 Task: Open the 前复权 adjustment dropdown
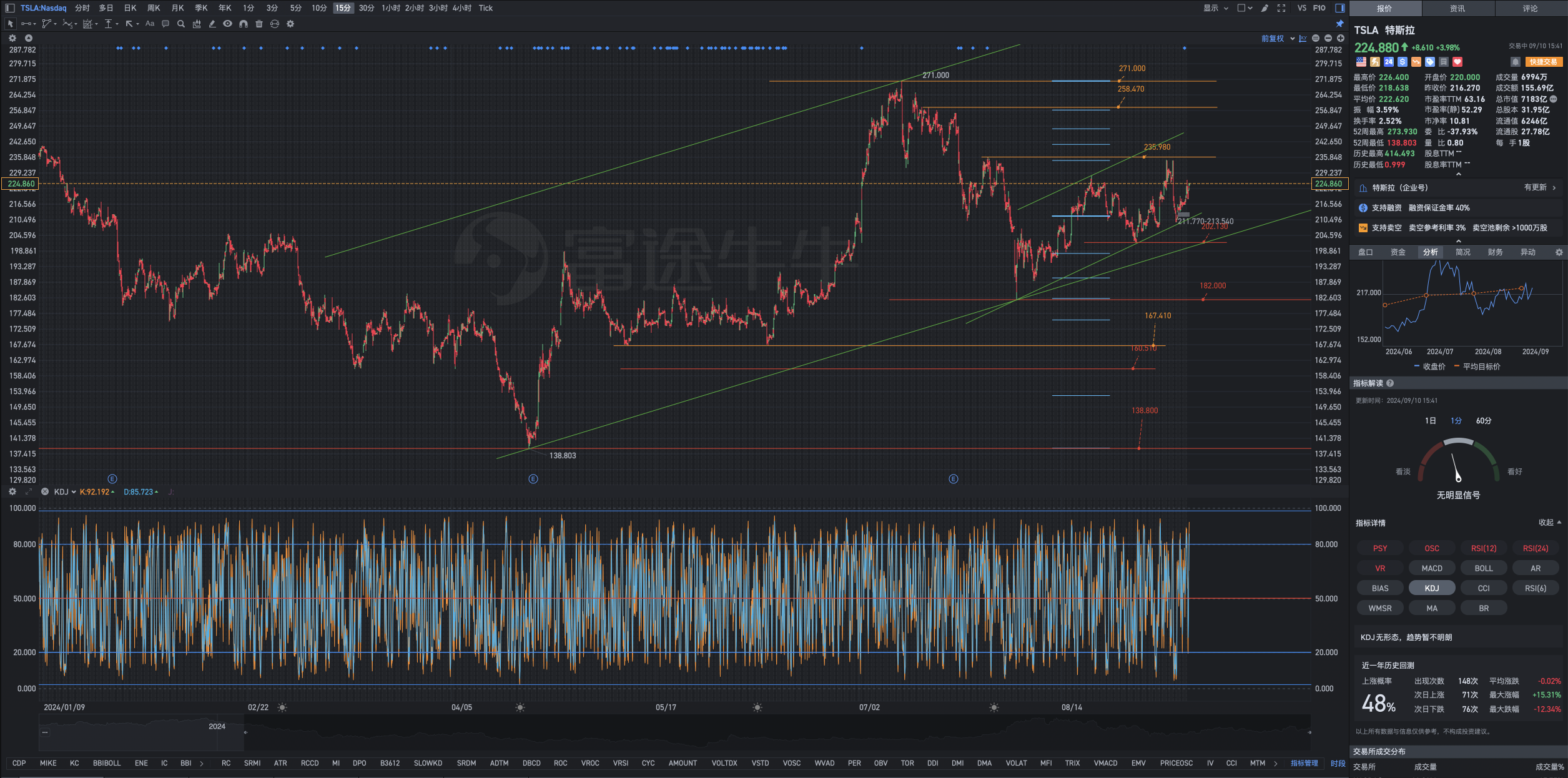(x=1278, y=39)
